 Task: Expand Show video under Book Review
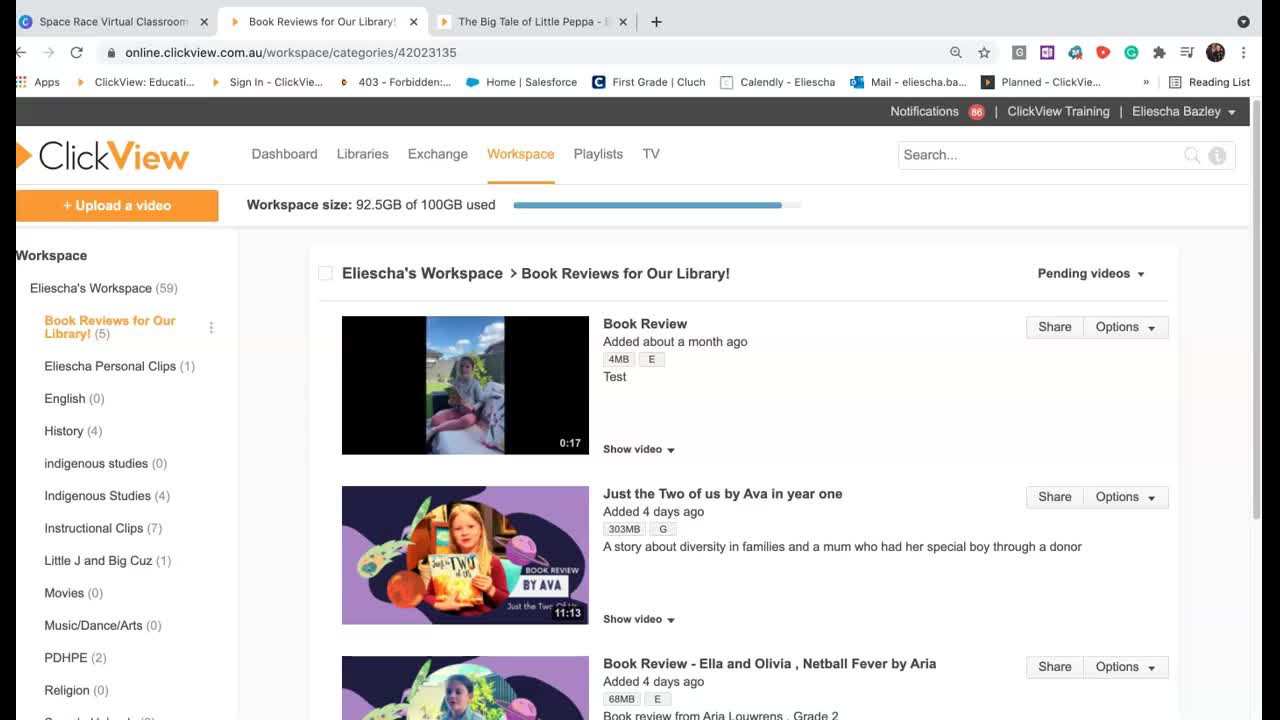coord(639,449)
